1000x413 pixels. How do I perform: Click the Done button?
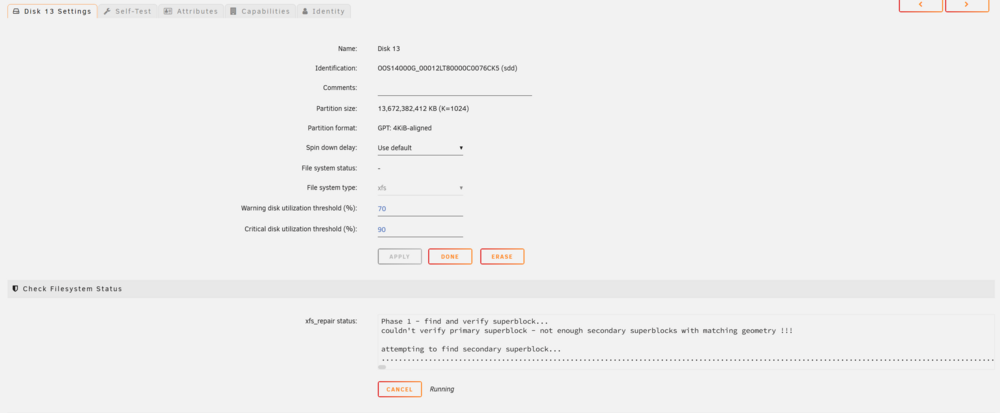point(450,256)
